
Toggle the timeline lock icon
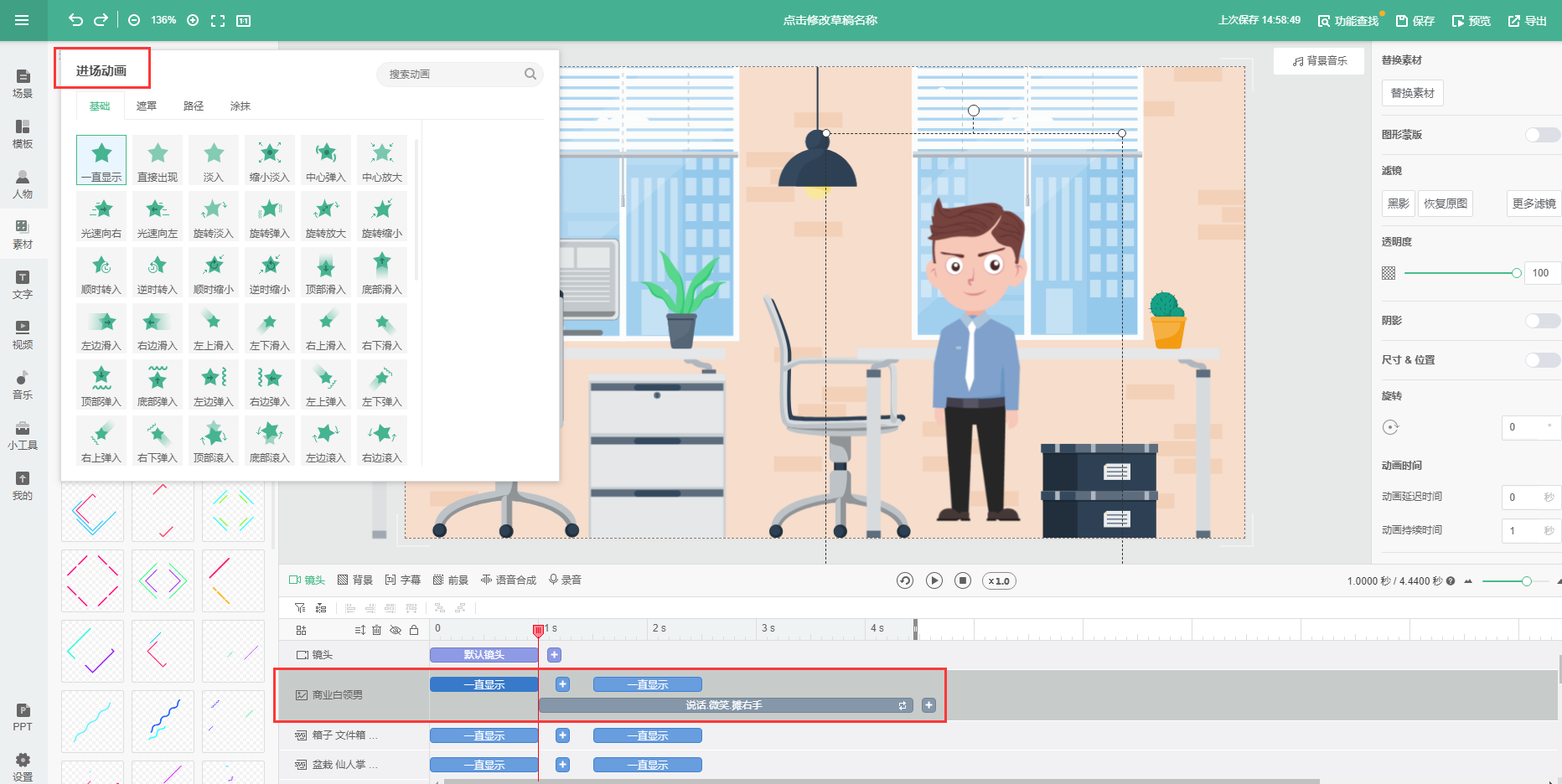point(414,630)
